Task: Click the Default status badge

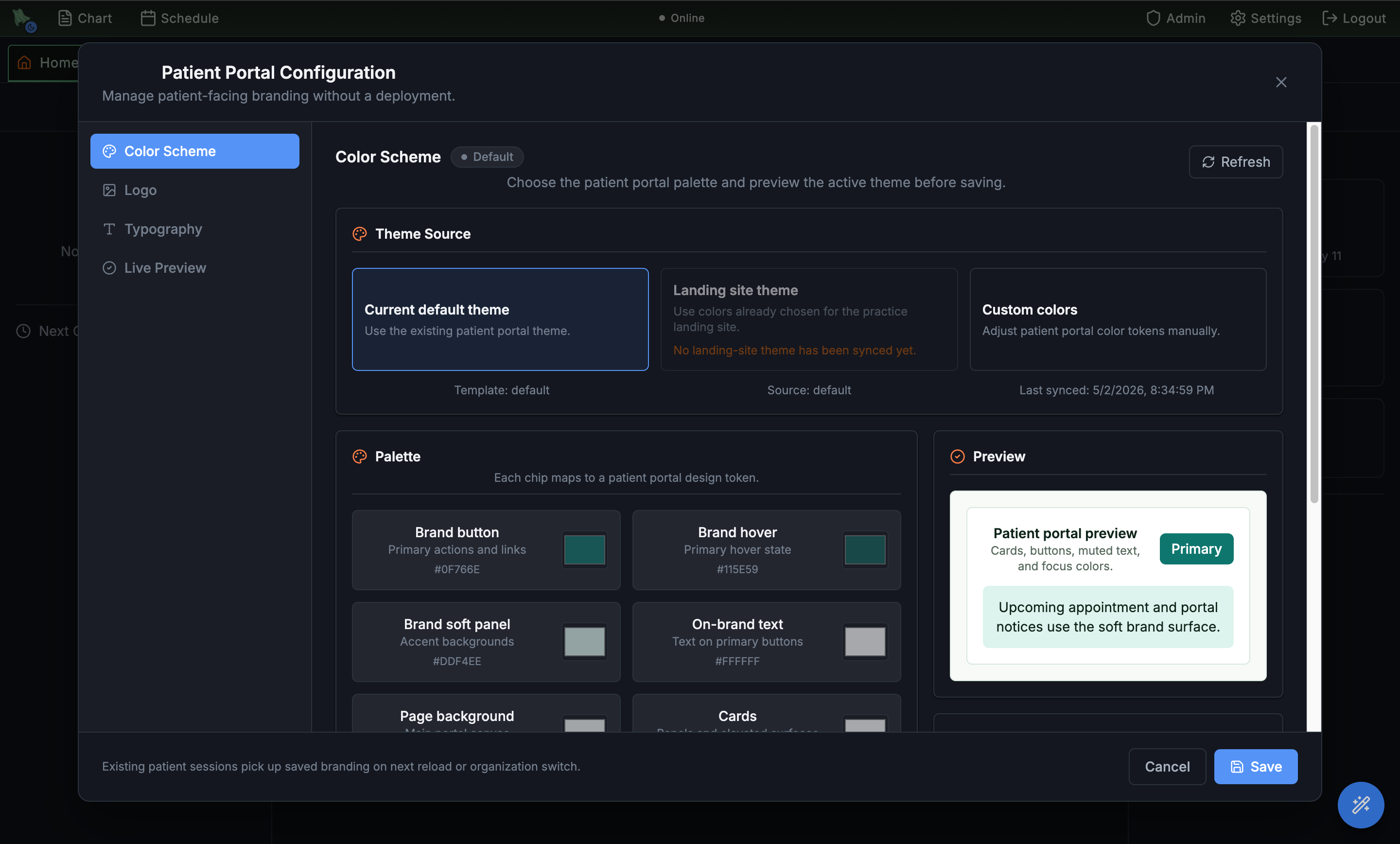Action: 487,157
